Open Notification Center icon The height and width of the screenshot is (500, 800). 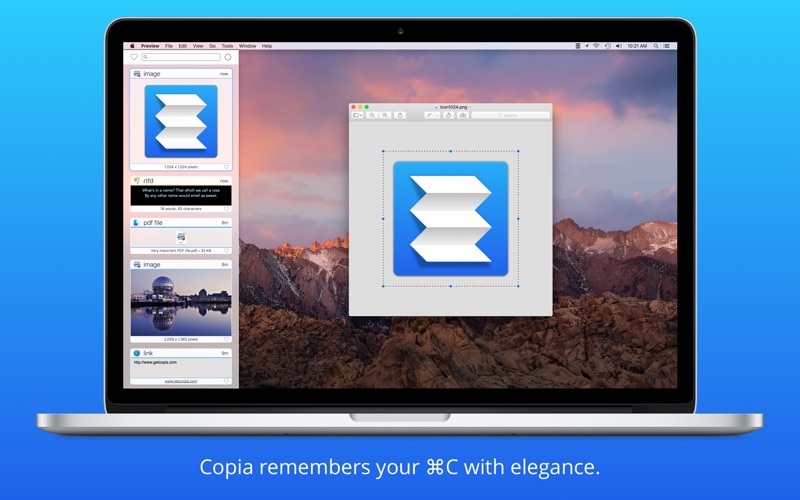pyautogui.click(x=666, y=46)
